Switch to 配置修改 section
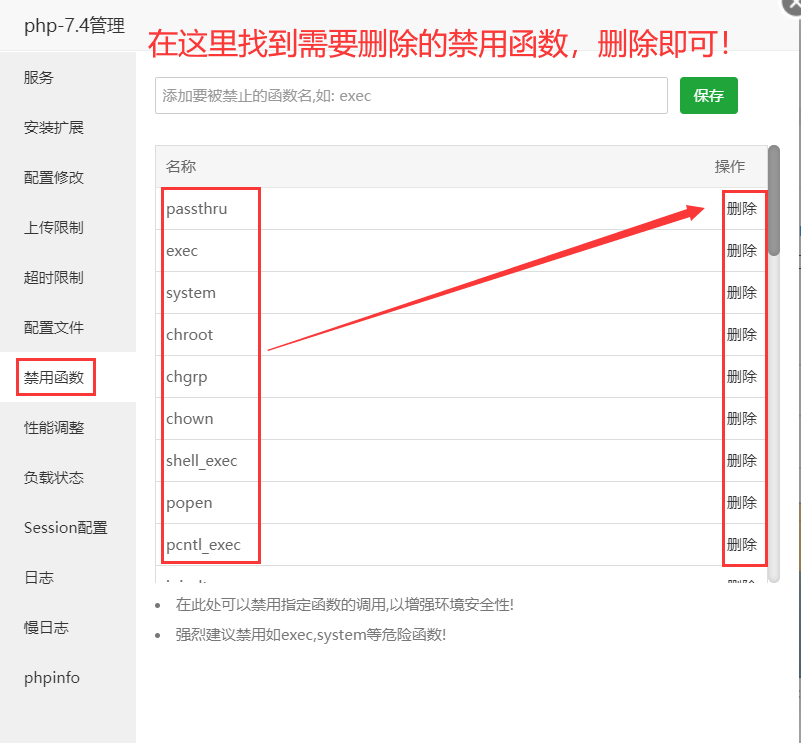 (54, 178)
